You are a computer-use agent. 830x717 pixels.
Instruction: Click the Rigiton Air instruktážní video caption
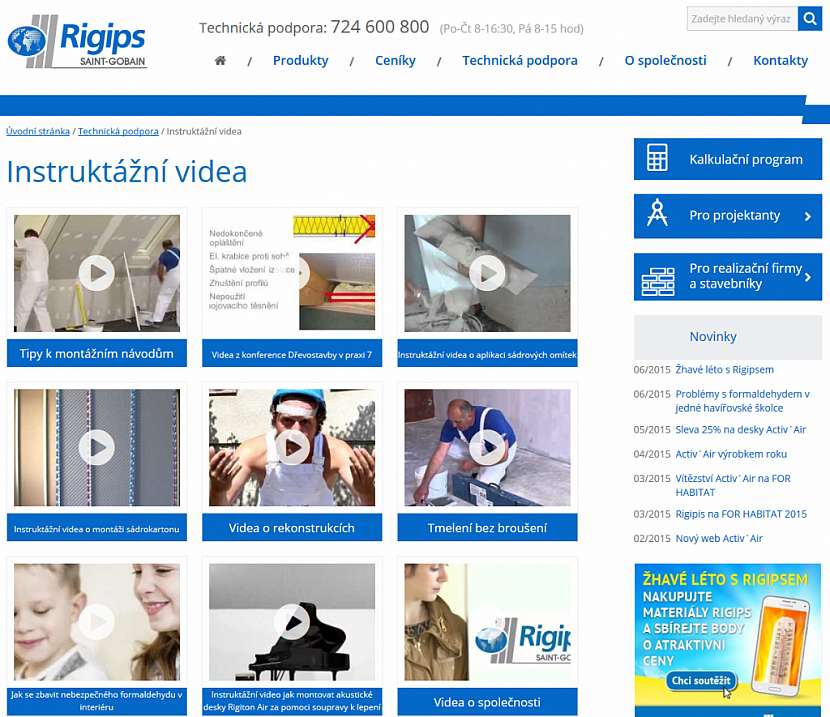[x=292, y=701]
